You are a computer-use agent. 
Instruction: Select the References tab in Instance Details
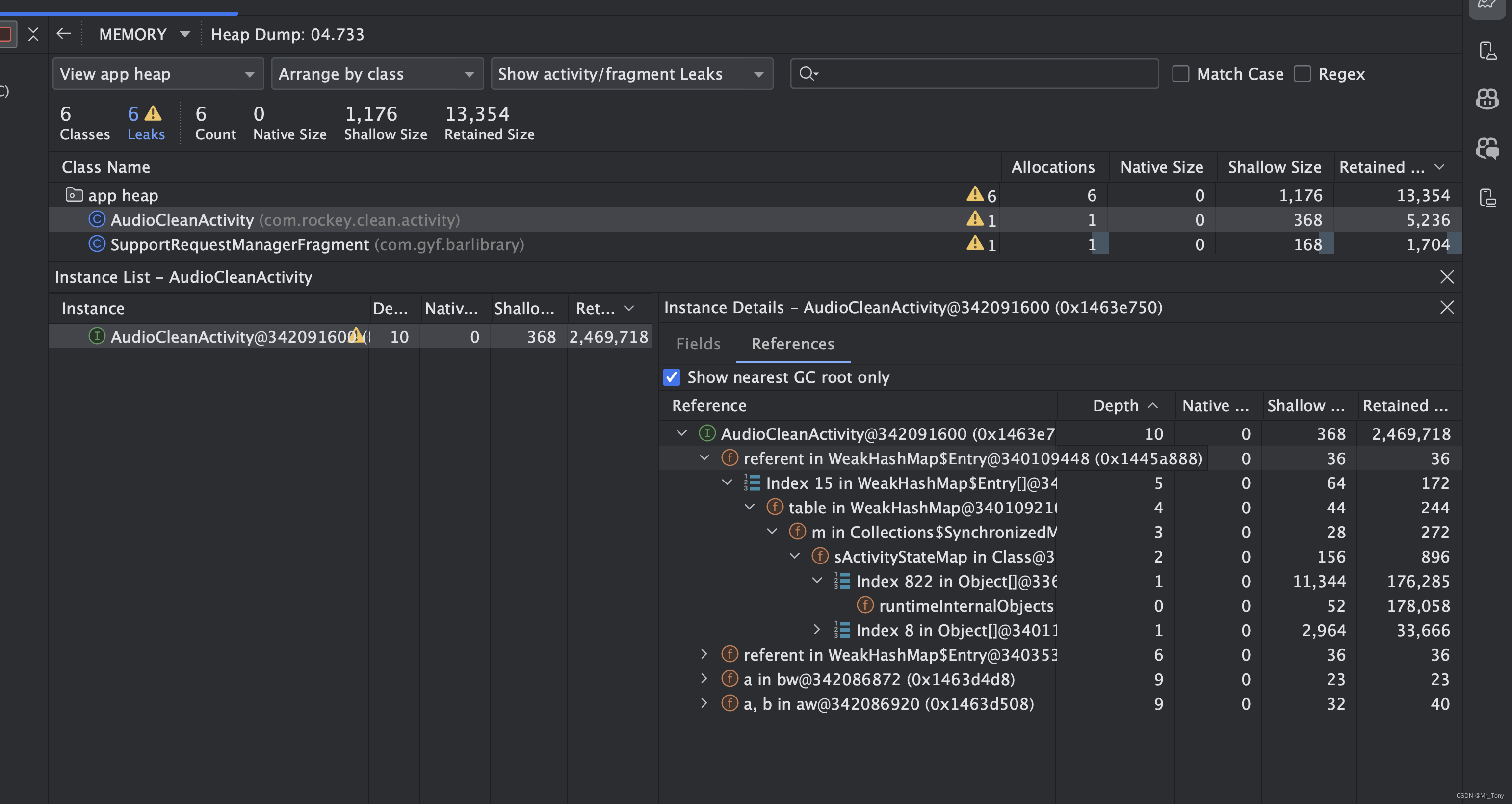[792, 343]
